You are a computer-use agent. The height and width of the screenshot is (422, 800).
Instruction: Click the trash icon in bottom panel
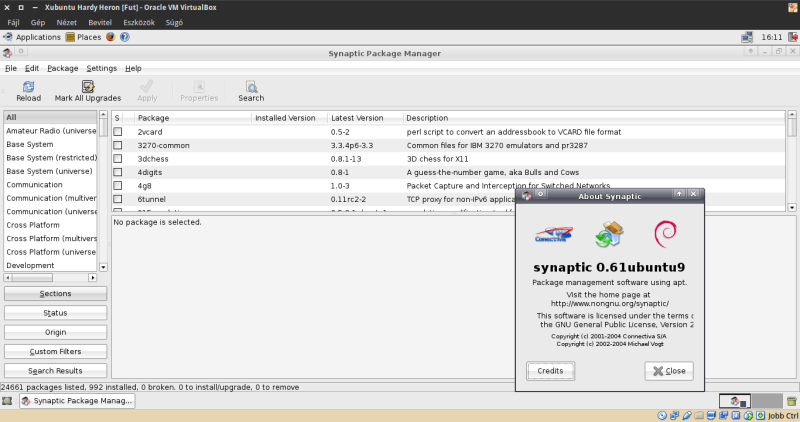point(791,401)
